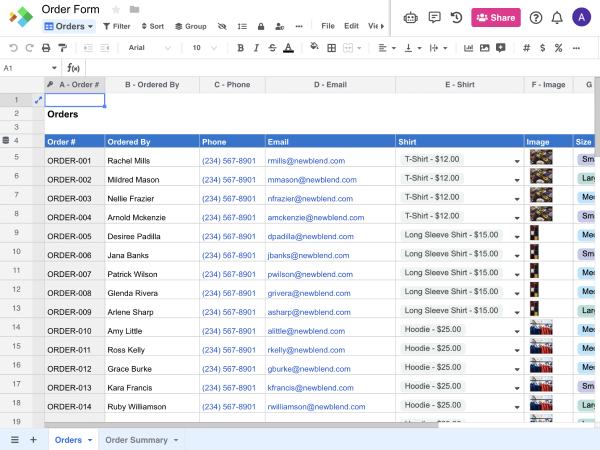Toggle strikethrough formatting
The image size is (600, 450).
tap(272, 47)
